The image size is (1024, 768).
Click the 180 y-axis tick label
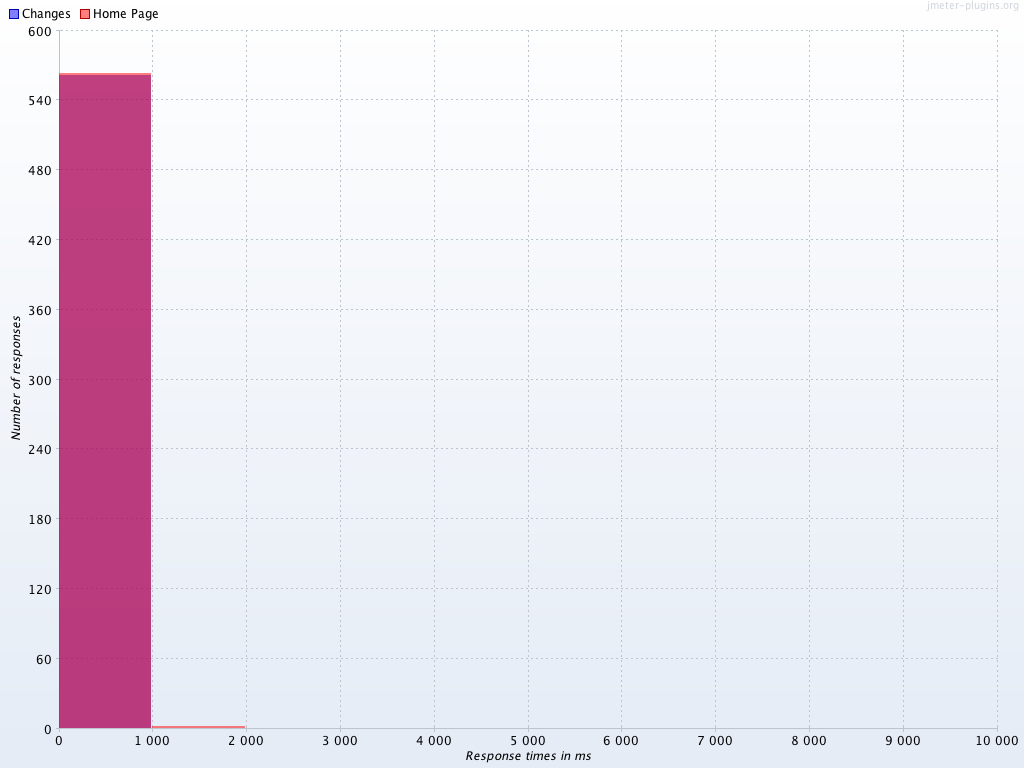tap(40, 519)
